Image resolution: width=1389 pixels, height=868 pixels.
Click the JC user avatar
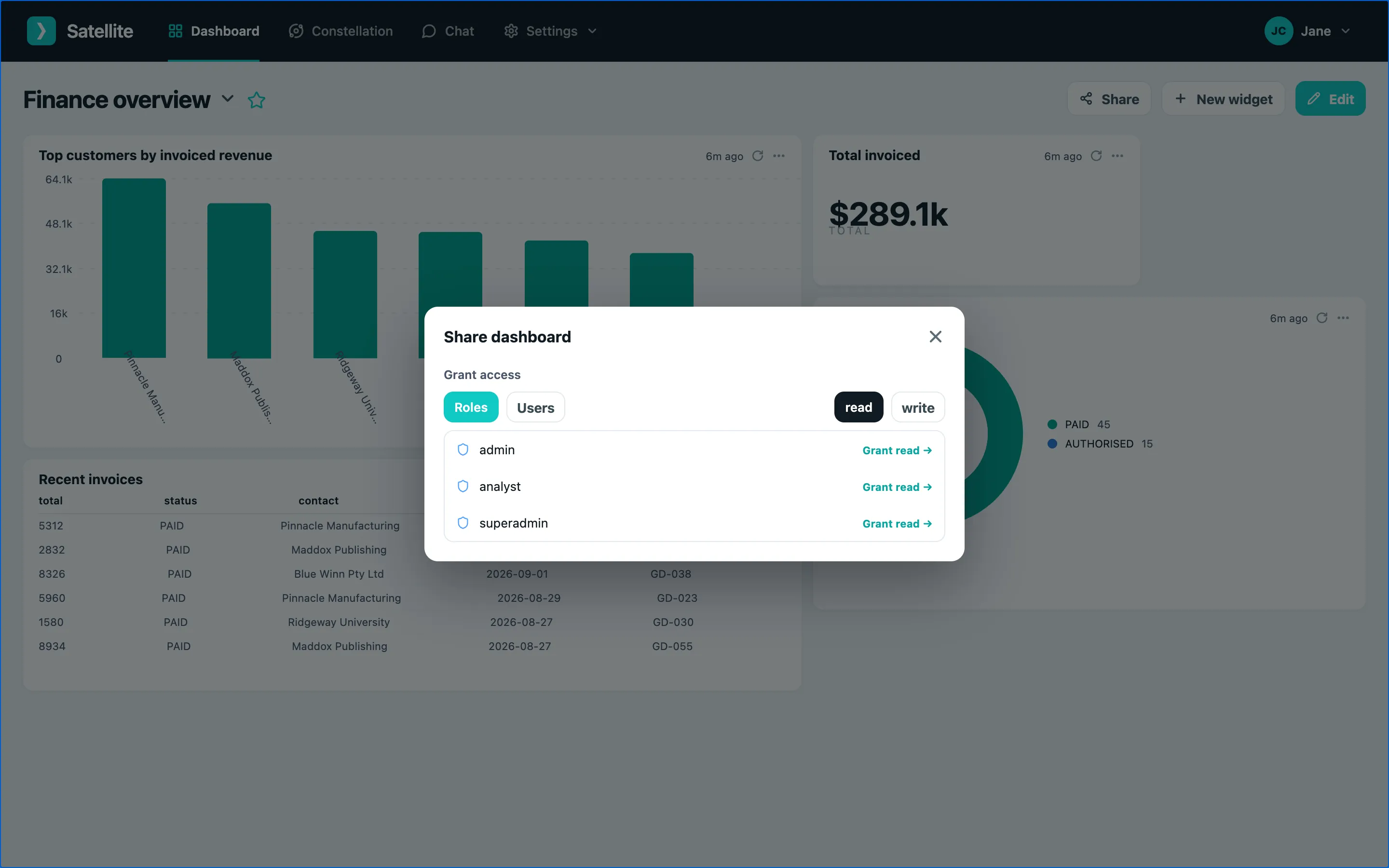point(1278,31)
